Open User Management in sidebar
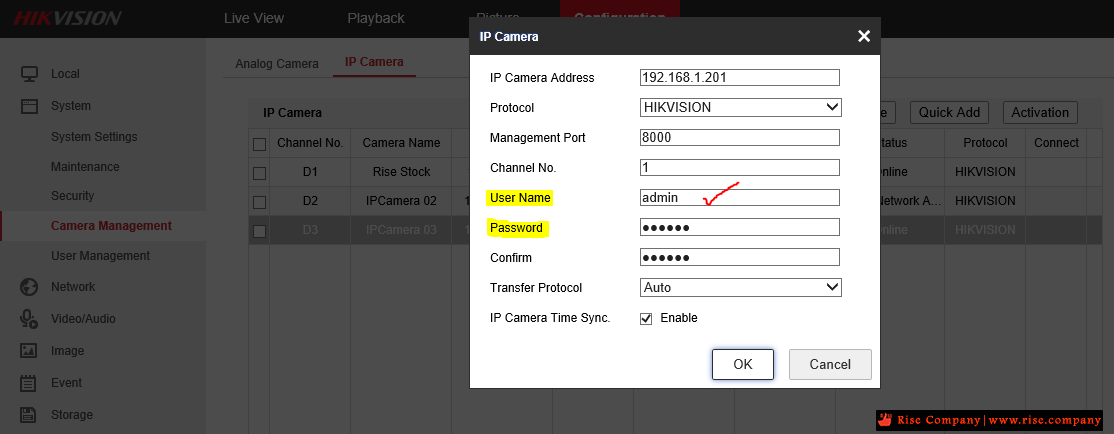Screen dimensions: 1114x434 (x=100, y=256)
